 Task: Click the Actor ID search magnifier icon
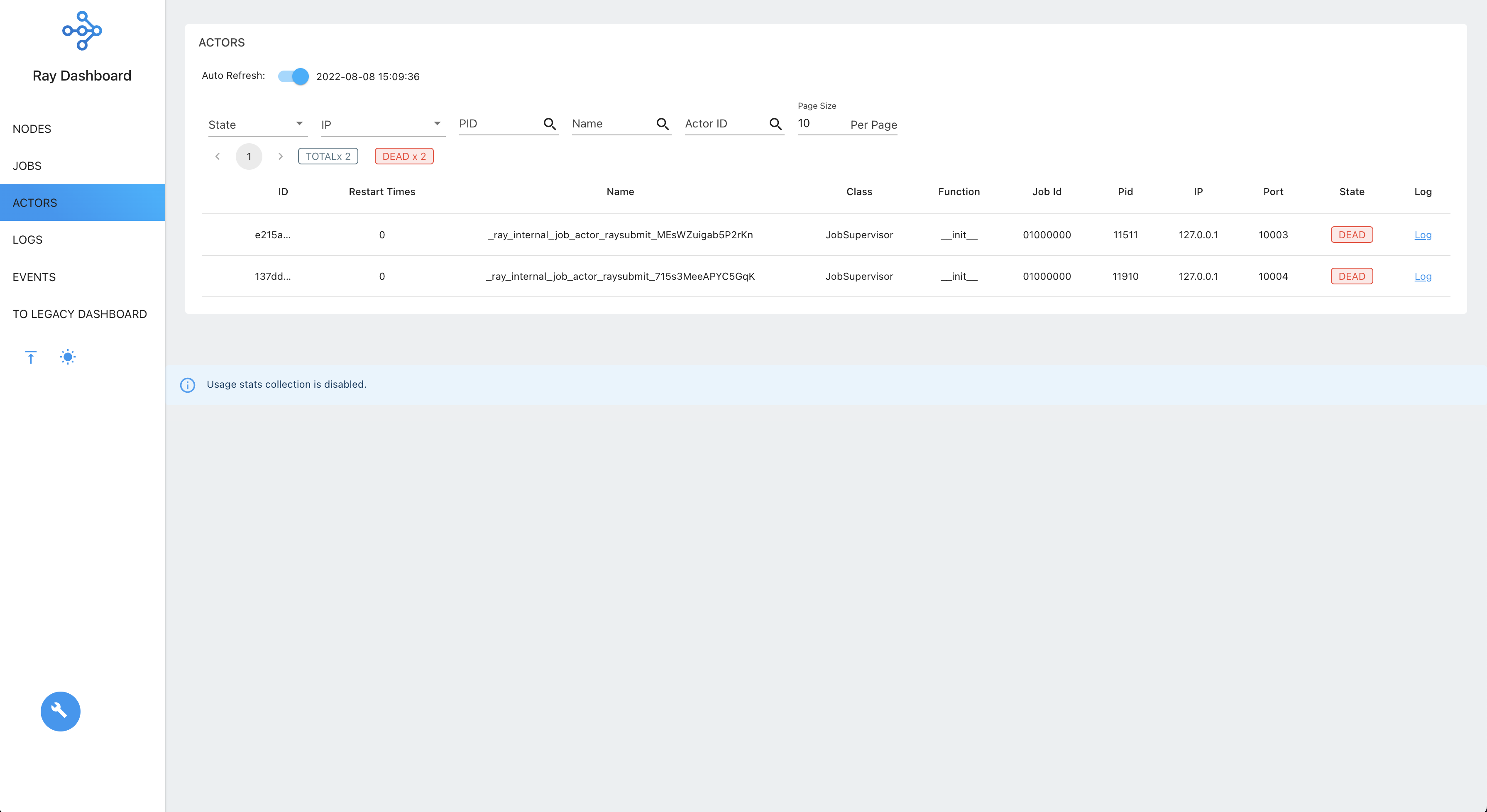click(775, 124)
